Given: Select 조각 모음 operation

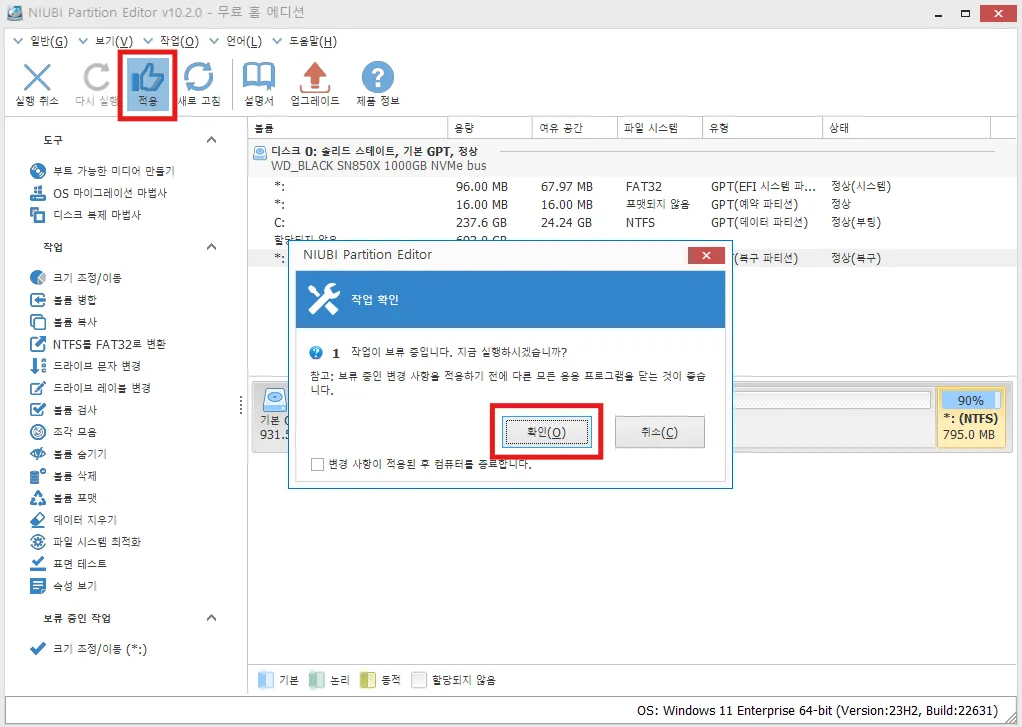Looking at the screenshot, I should 63,432.
